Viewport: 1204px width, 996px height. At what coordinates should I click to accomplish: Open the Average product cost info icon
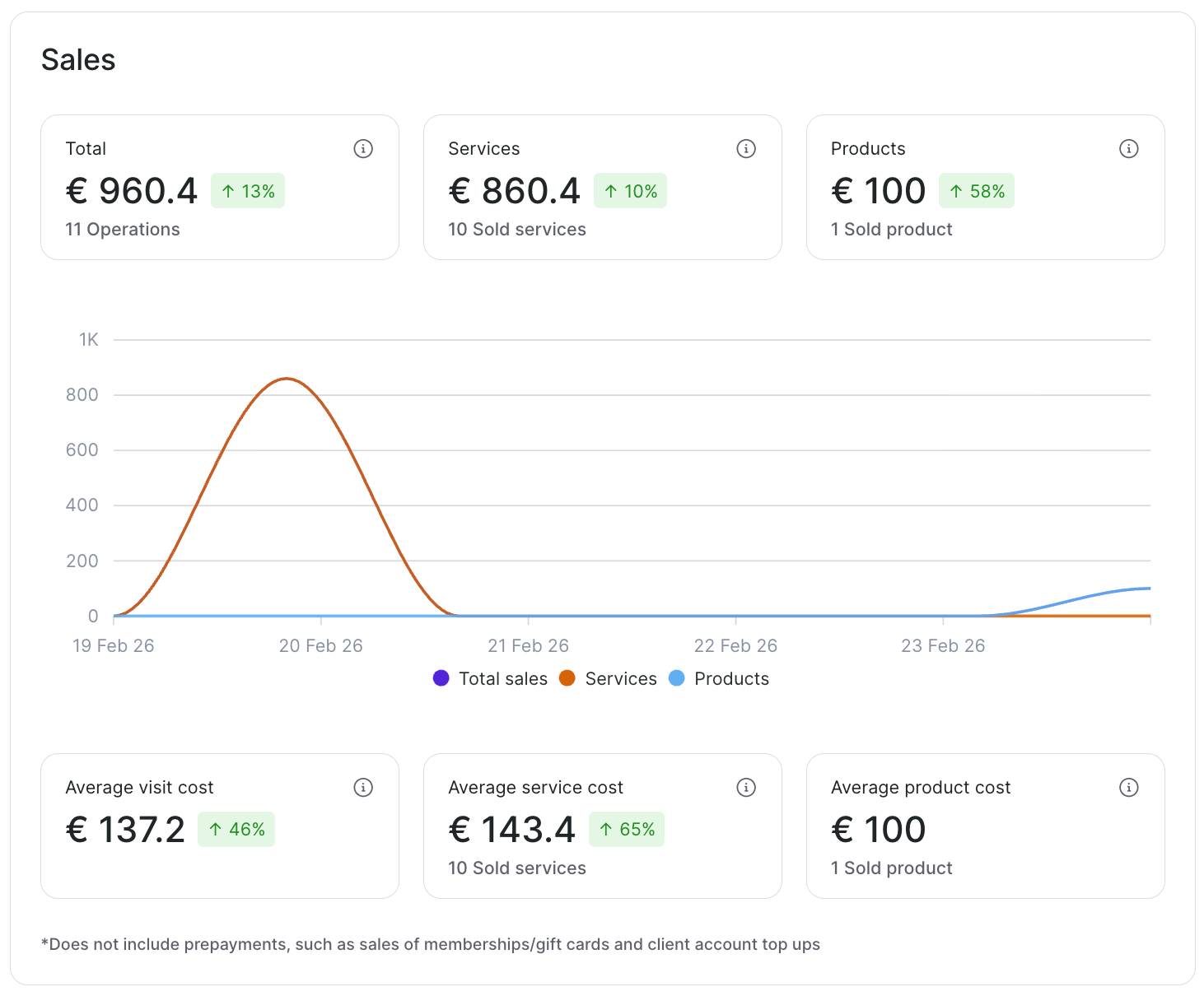[x=1128, y=788]
